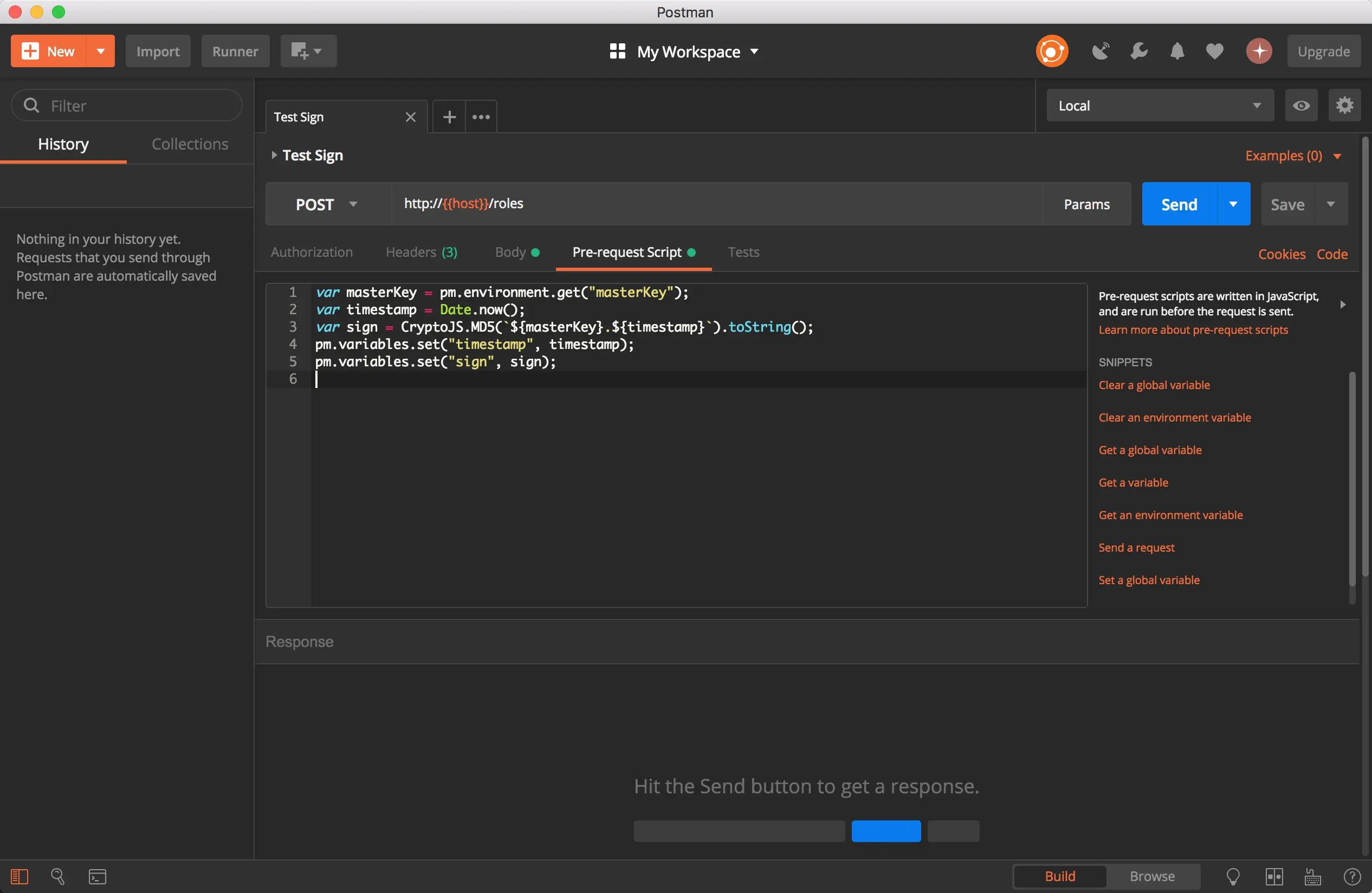Toggle the sidebar visibility icon
The height and width of the screenshot is (893, 1372).
pos(20,876)
